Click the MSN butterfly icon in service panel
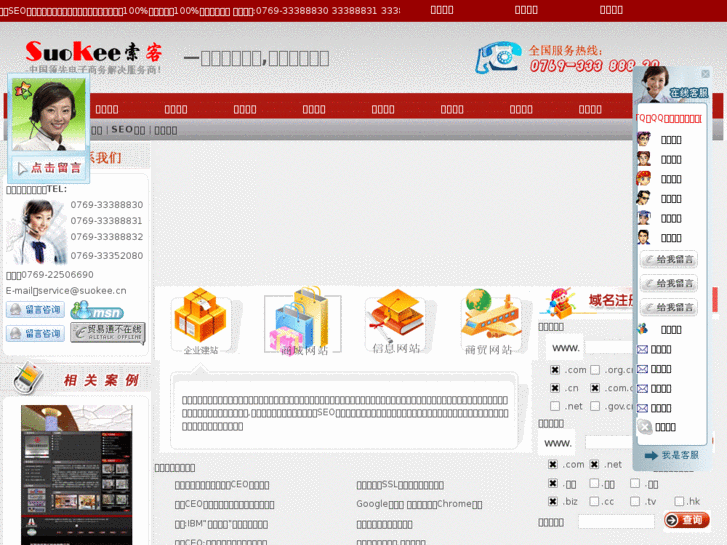This screenshot has height=545, width=727. coord(643,329)
